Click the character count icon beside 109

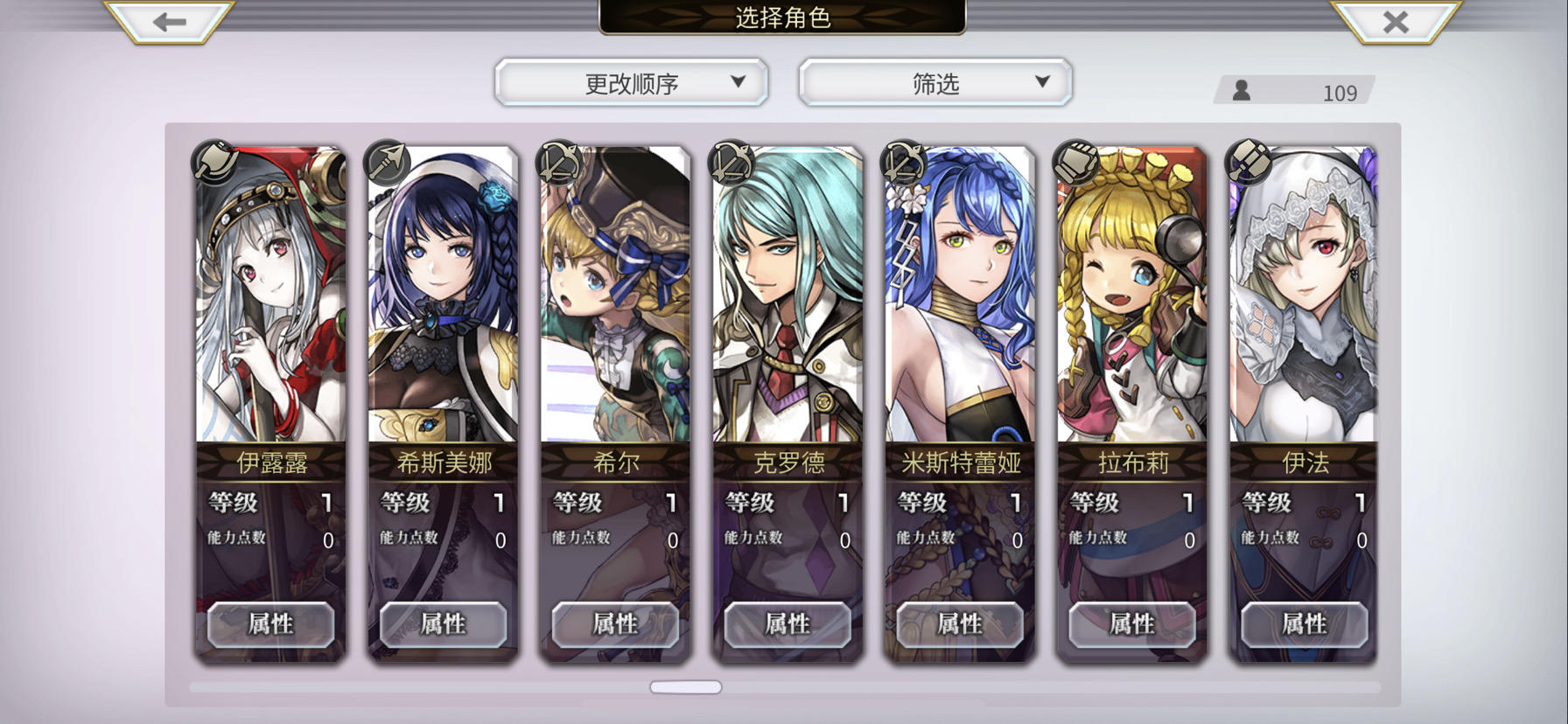(x=1242, y=91)
